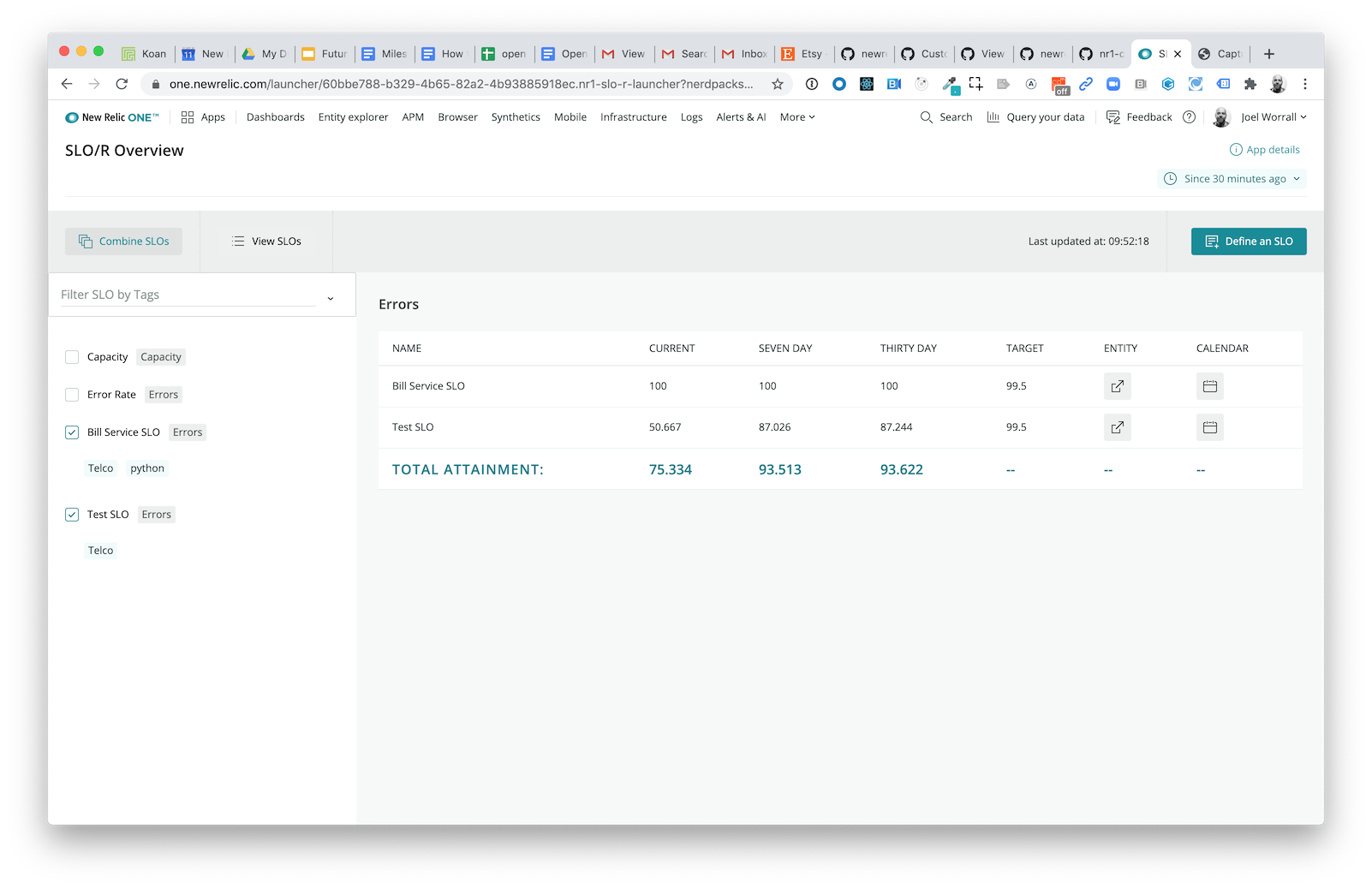Switch to the Inbox Gmail tab
1372x888 pixels.
(745, 54)
